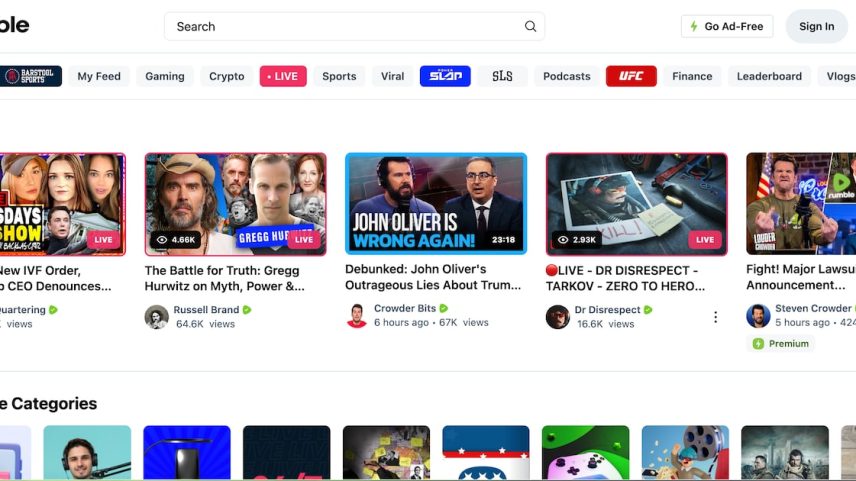
Task: Click the Go Ad-Free button
Action: coord(727,26)
